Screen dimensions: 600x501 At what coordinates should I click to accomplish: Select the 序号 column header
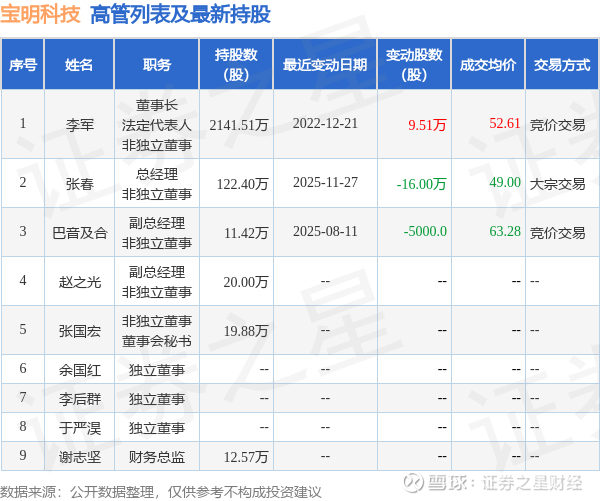click(23, 64)
